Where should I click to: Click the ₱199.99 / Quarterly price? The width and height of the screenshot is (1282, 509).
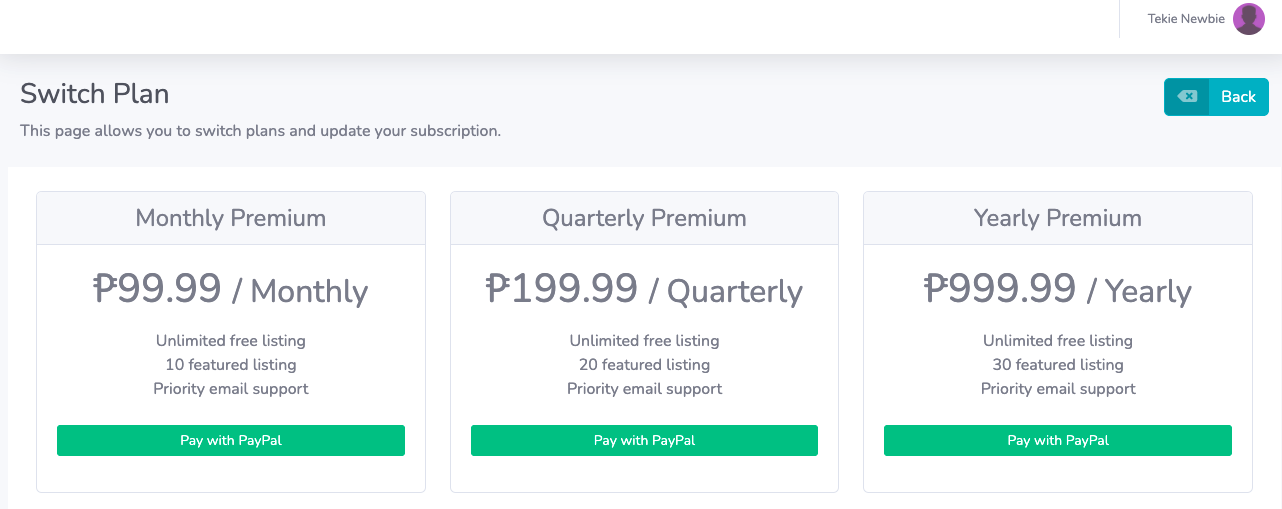click(x=644, y=290)
